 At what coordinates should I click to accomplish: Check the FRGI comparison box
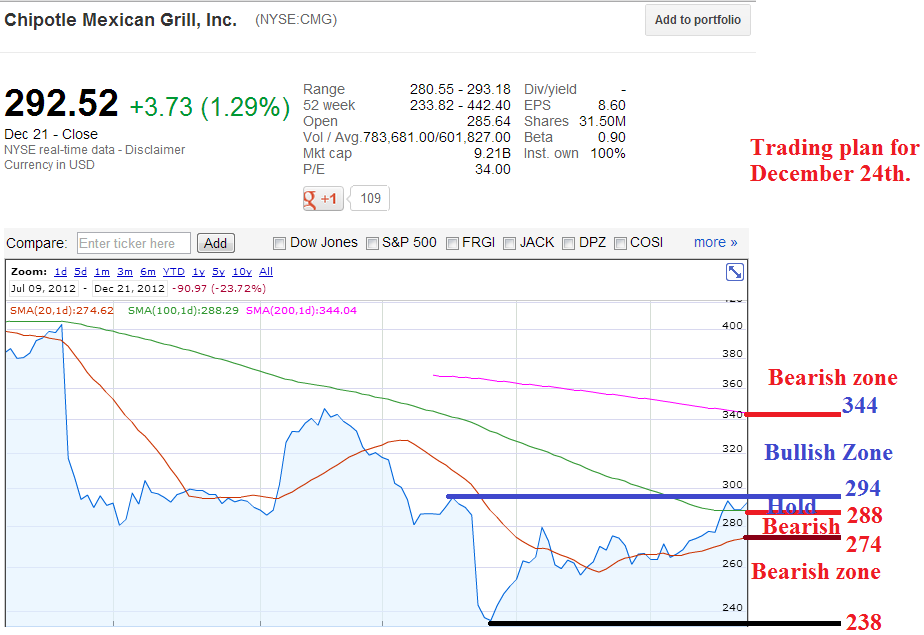[x=453, y=243]
